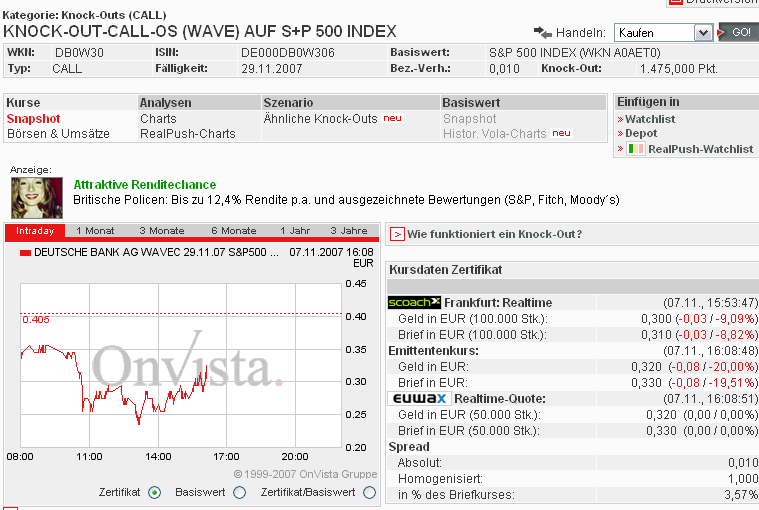Select the Zertifikat radio button
759x510 pixels.
pyautogui.click(x=154, y=492)
